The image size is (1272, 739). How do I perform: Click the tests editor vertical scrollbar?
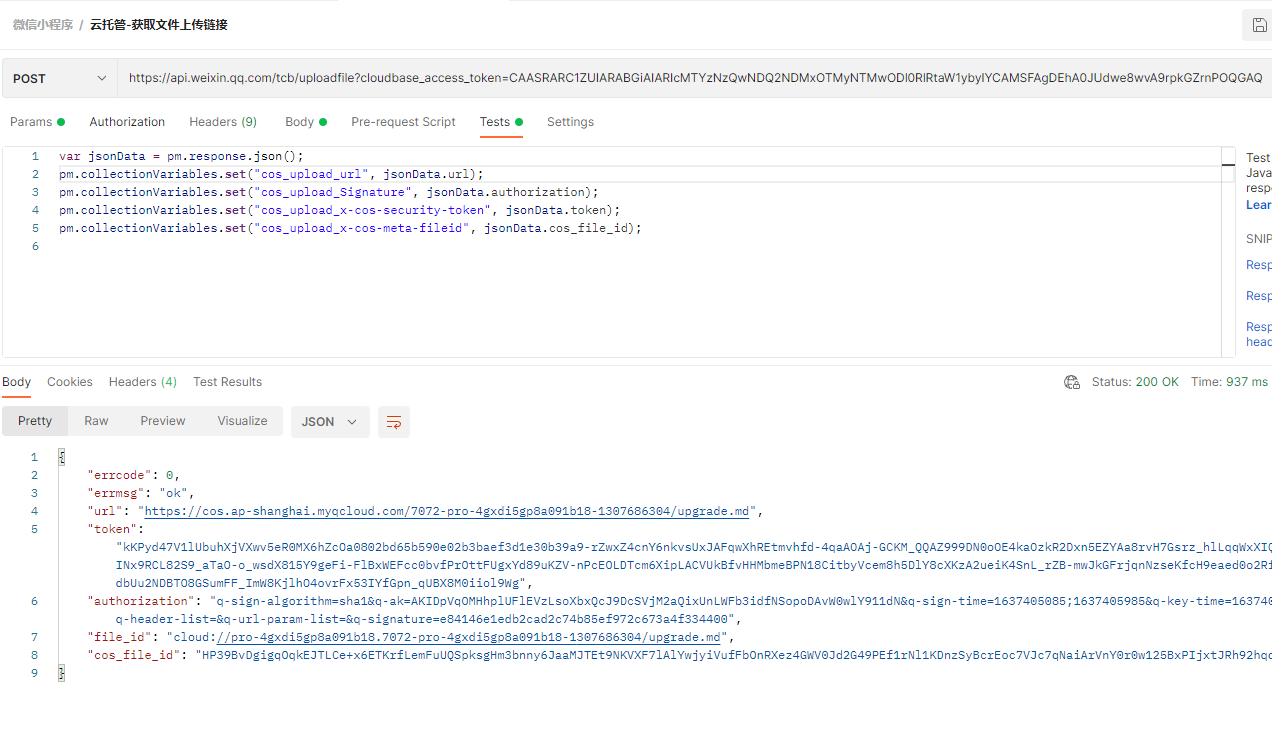point(1229,252)
